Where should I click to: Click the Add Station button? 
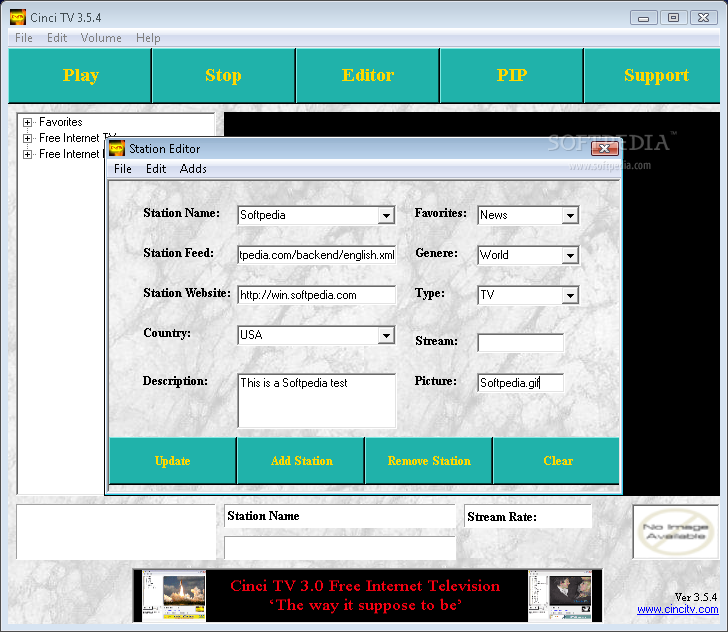(x=301, y=461)
